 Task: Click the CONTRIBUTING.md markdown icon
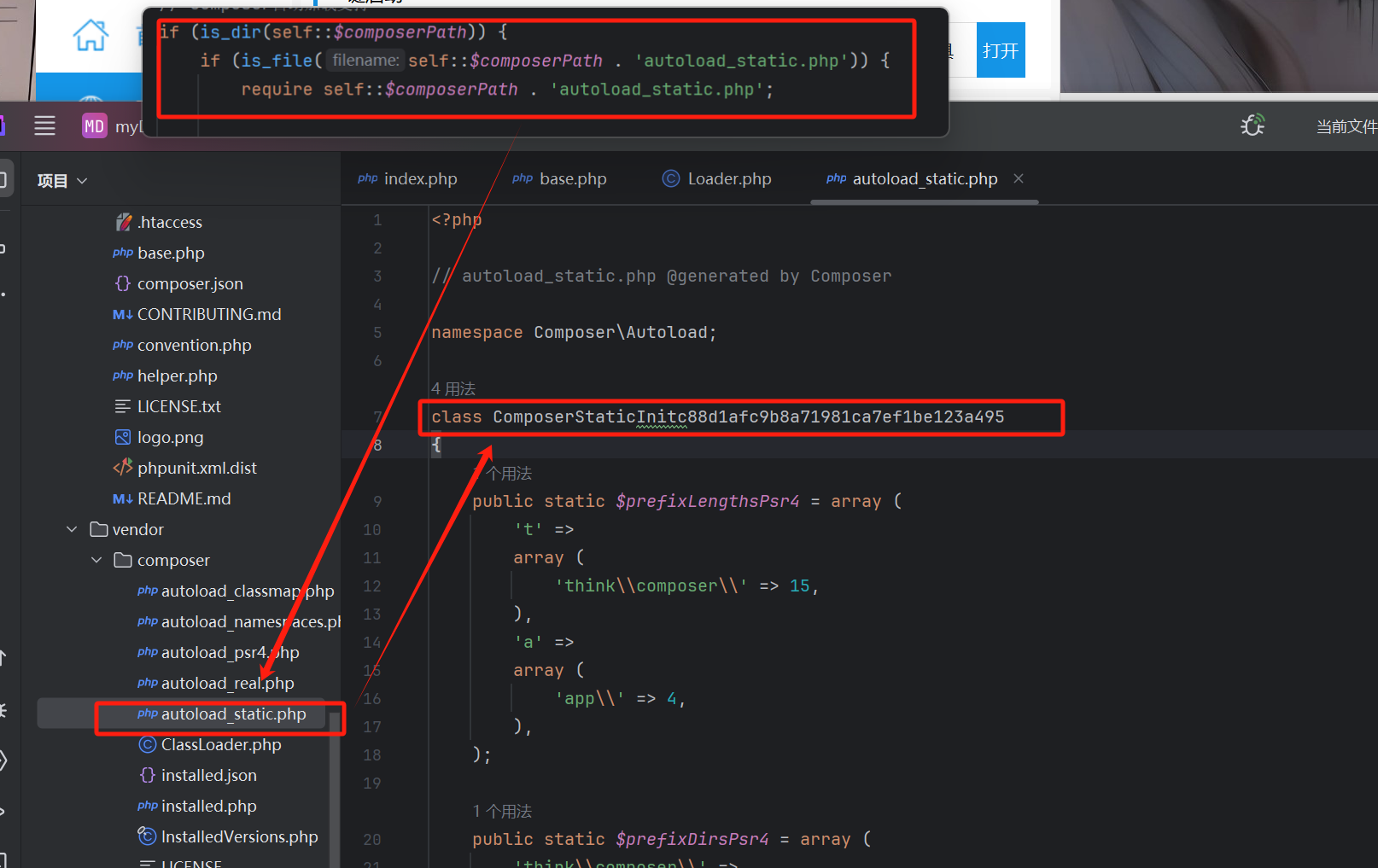pyautogui.click(x=123, y=315)
